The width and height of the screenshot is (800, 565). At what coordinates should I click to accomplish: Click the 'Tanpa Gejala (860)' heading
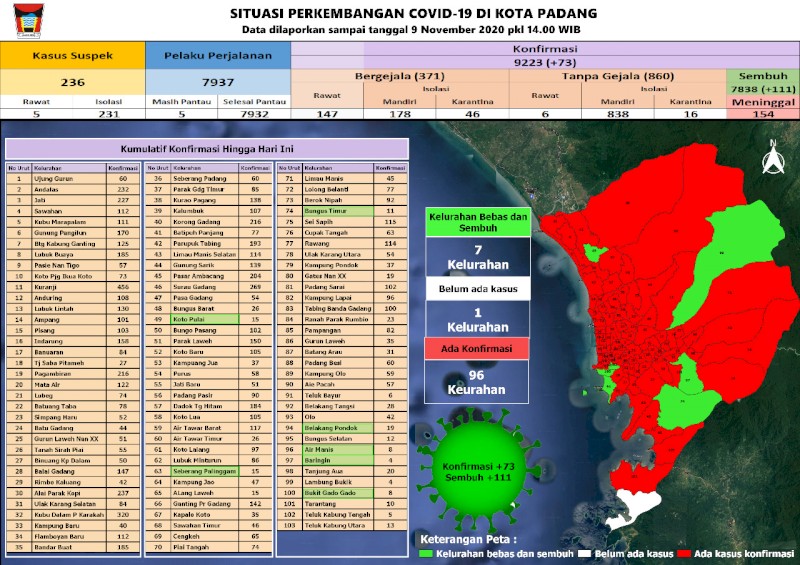tap(618, 76)
